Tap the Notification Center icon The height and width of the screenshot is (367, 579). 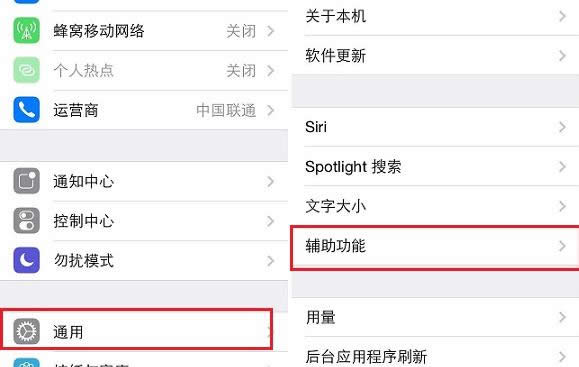27,181
